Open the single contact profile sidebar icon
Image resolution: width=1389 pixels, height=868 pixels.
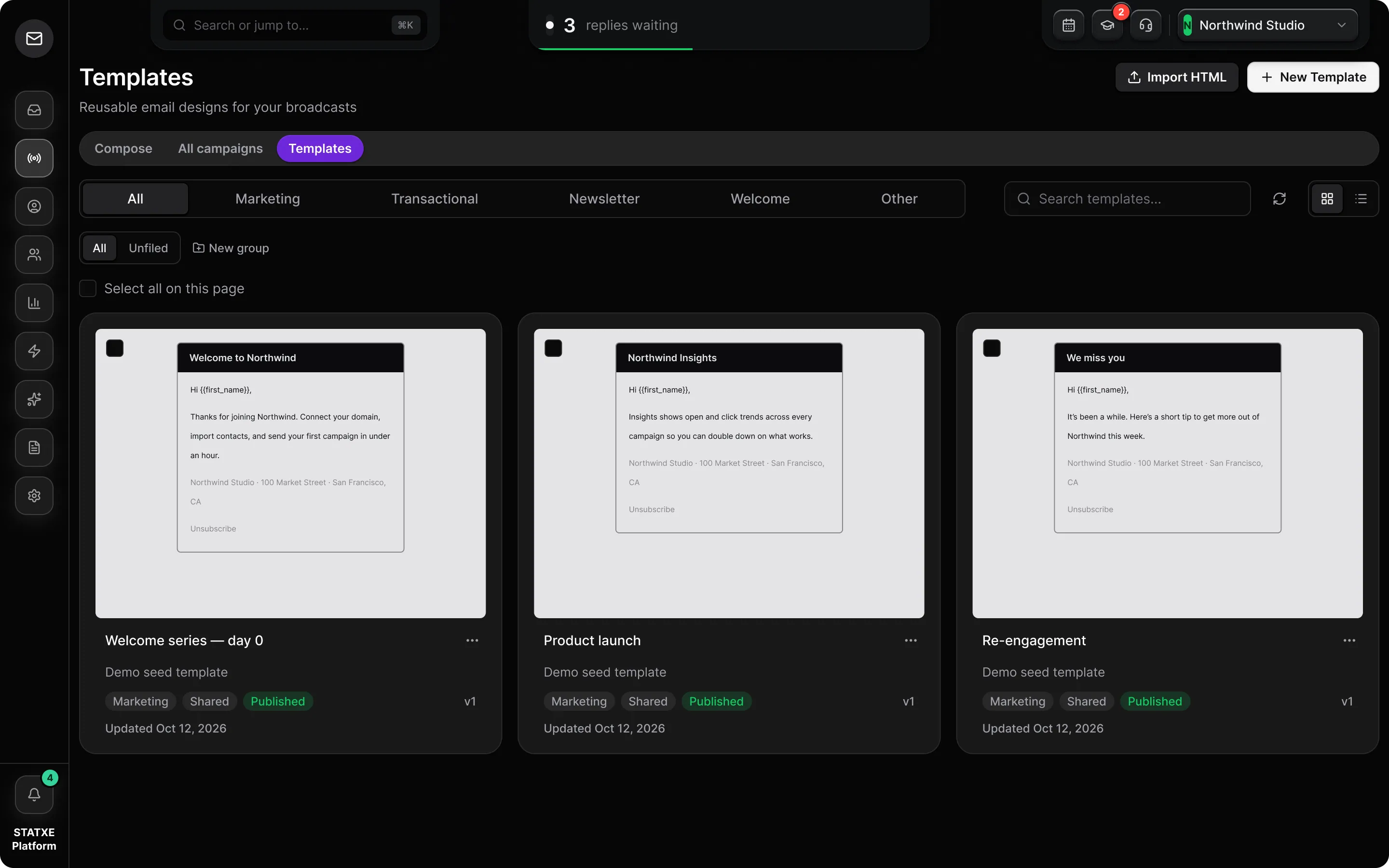pos(34,207)
